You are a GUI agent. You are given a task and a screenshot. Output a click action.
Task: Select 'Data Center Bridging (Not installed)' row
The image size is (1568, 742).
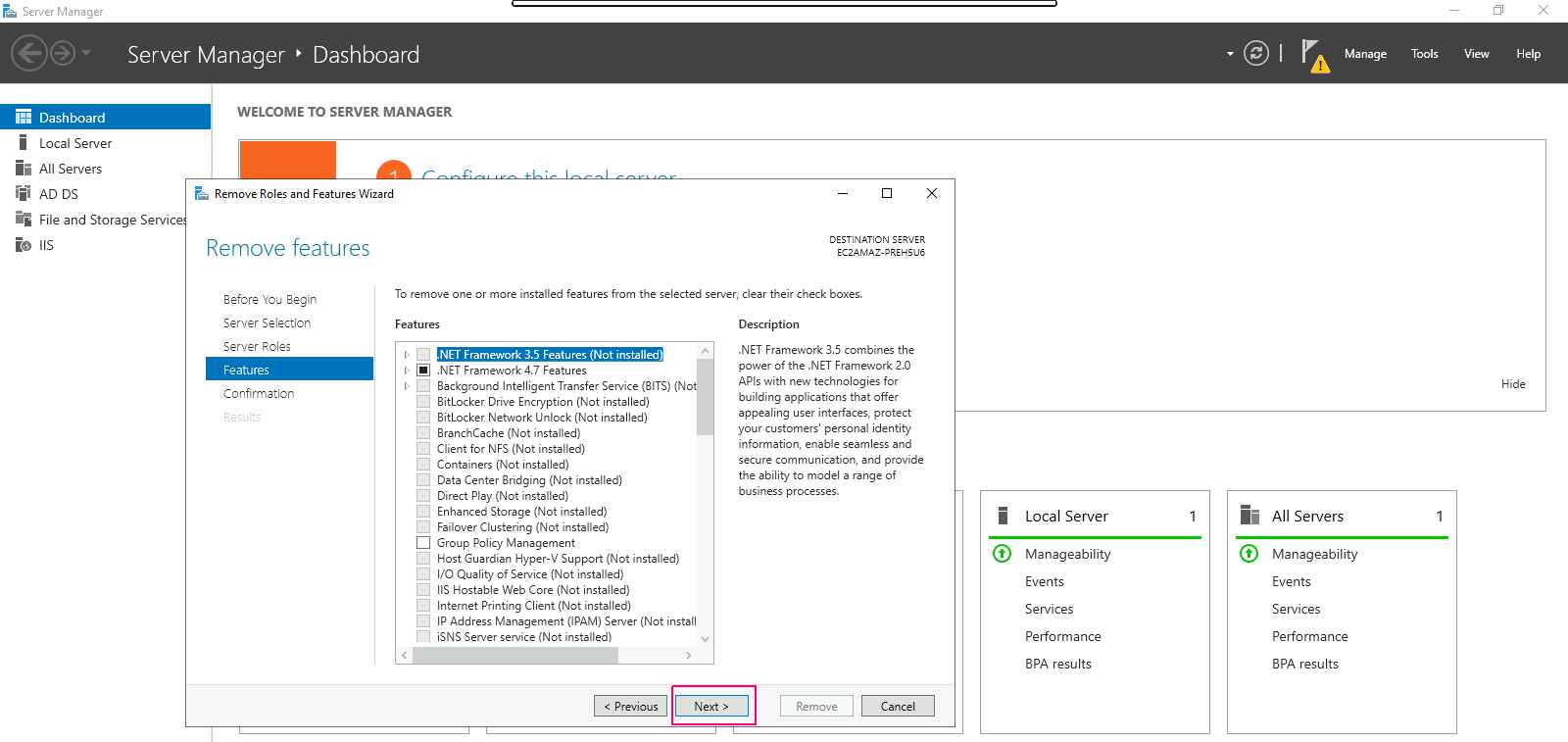tap(529, 480)
